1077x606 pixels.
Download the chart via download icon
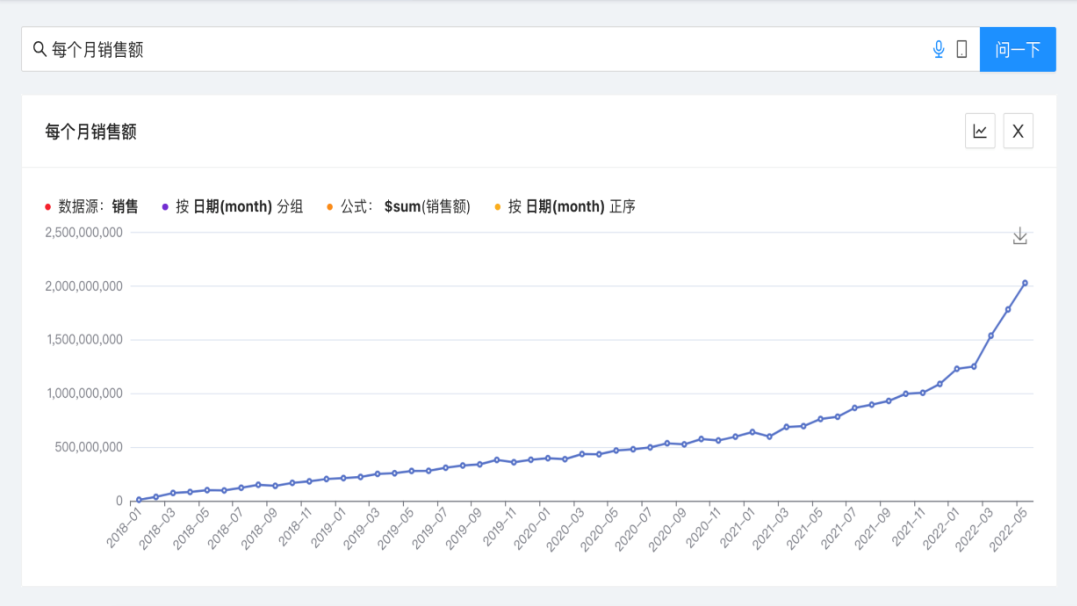tap(1020, 236)
